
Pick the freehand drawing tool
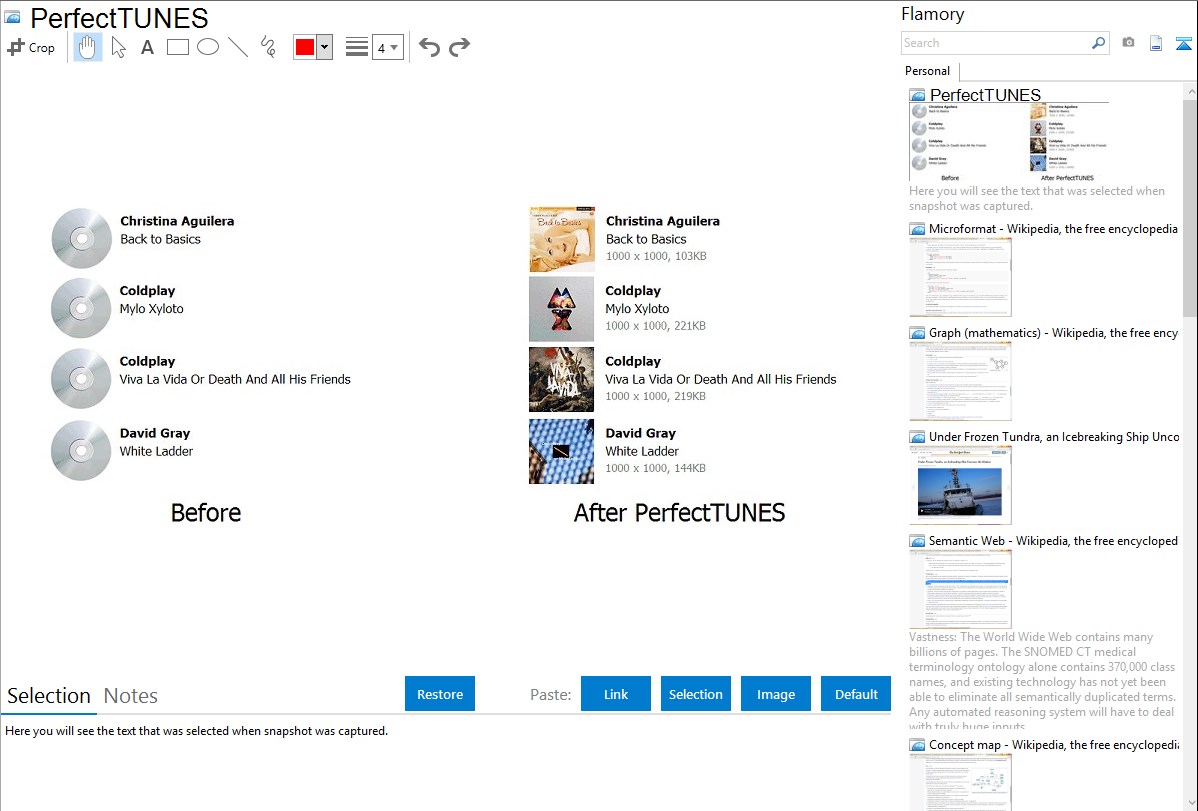268,47
